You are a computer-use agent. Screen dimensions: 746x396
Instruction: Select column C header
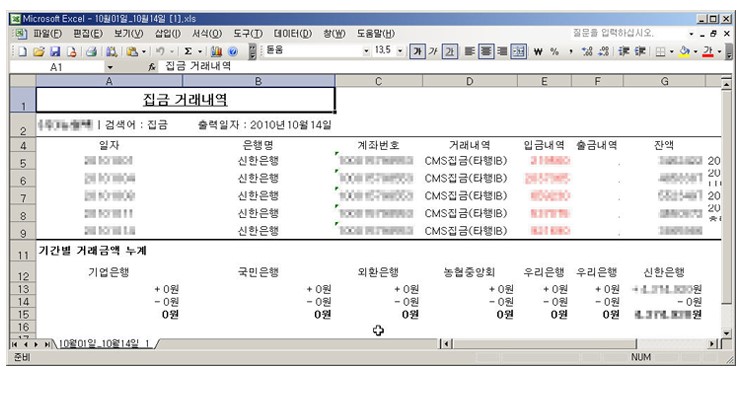[x=379, y=81]
